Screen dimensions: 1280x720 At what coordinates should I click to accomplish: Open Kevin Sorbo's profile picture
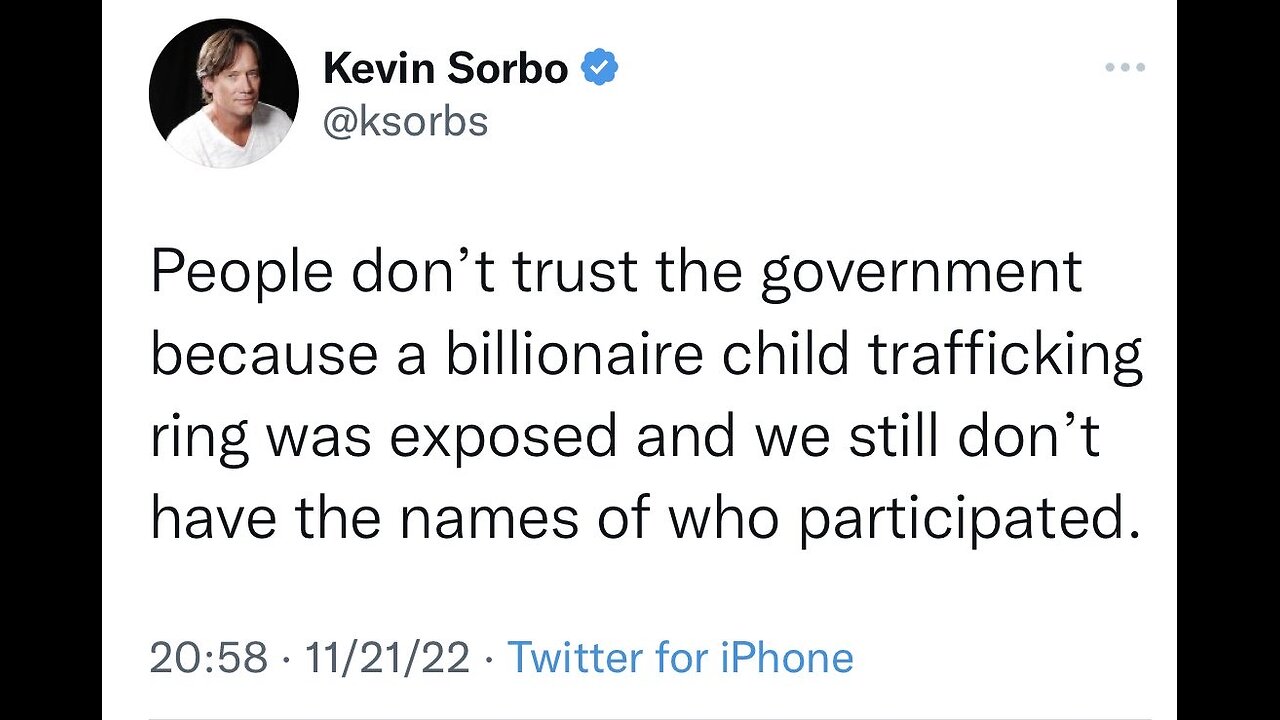coord(224,93)
